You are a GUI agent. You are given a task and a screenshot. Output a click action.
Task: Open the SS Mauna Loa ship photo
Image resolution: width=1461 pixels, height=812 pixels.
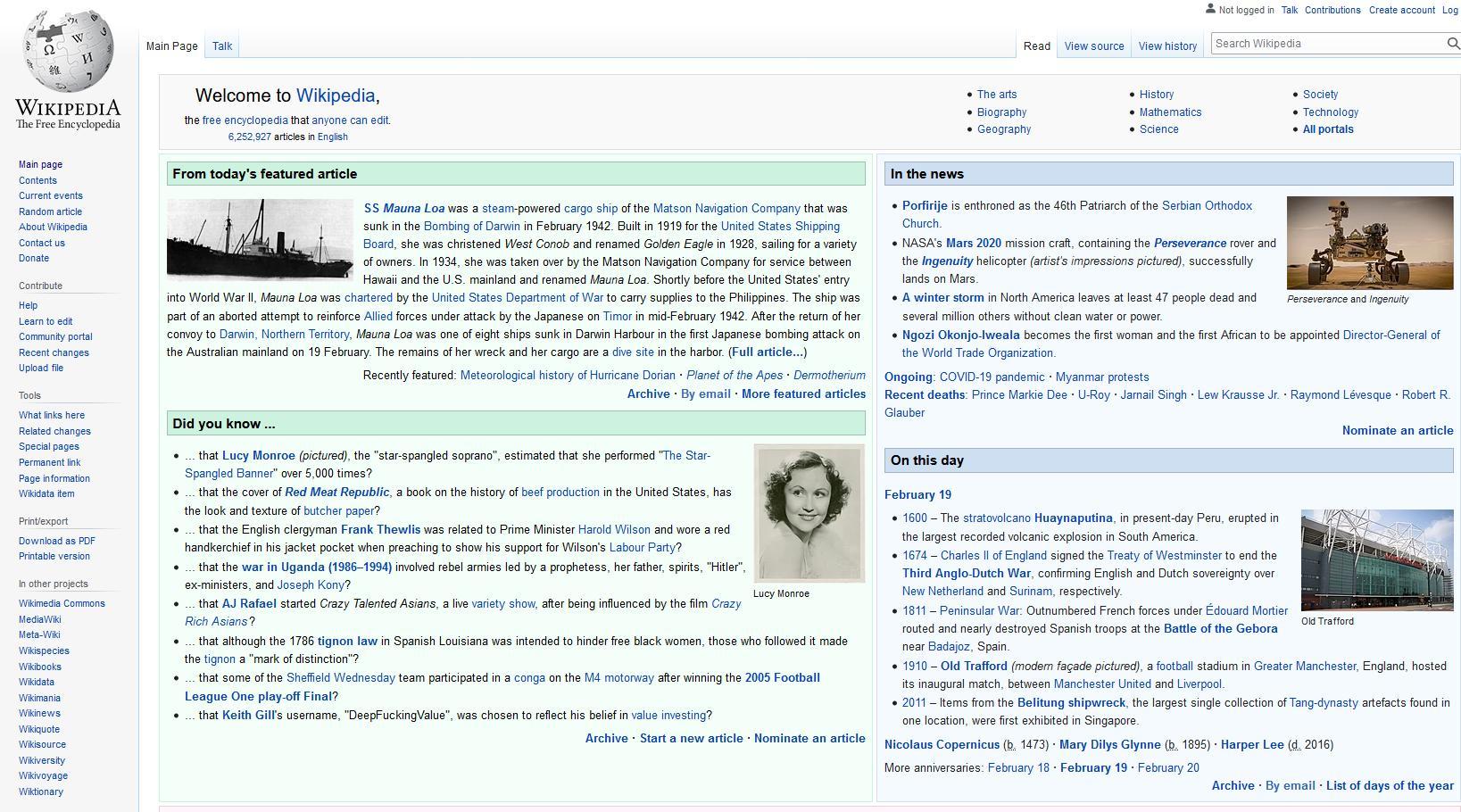coord(260,239)
